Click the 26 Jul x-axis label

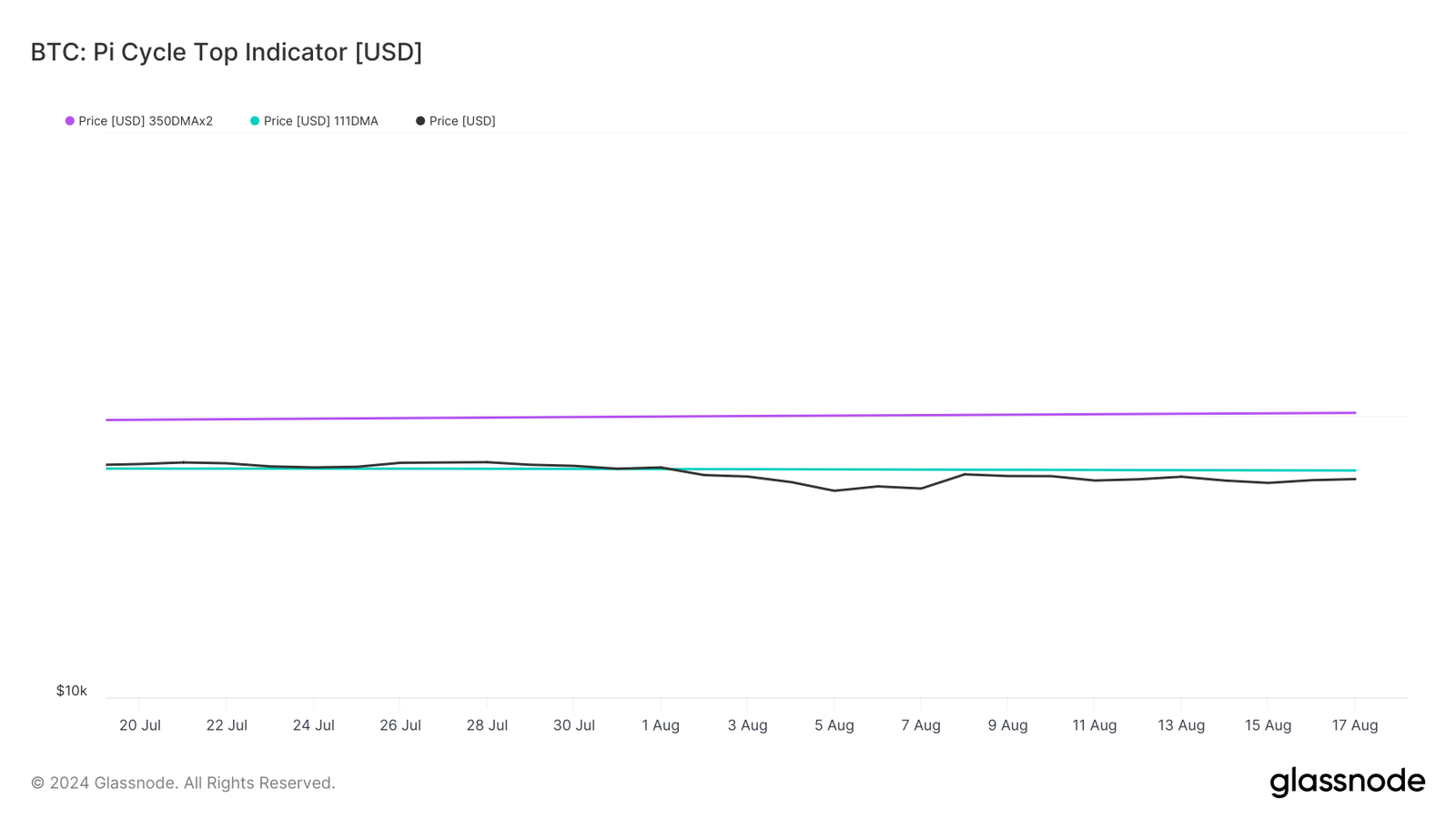tap(400, 725)
